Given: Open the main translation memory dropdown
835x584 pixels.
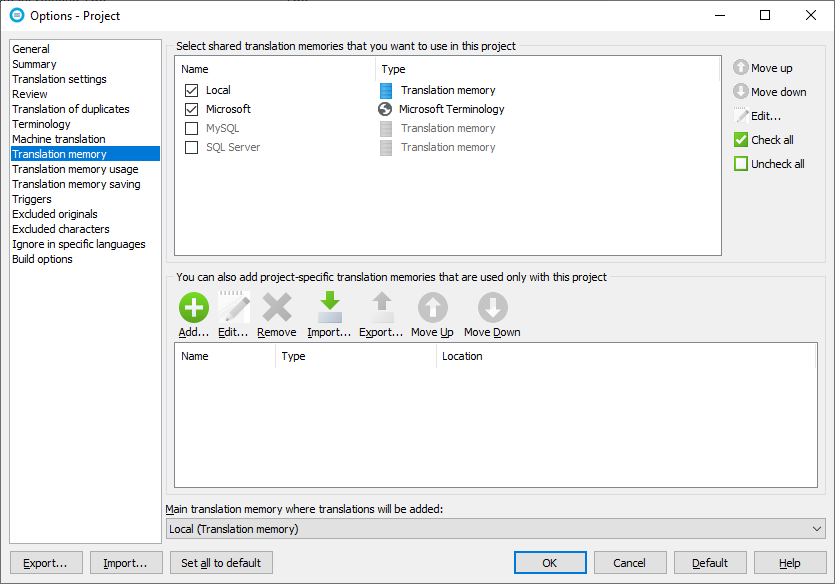Looking at the screenshot, I should tap(495, 529).
